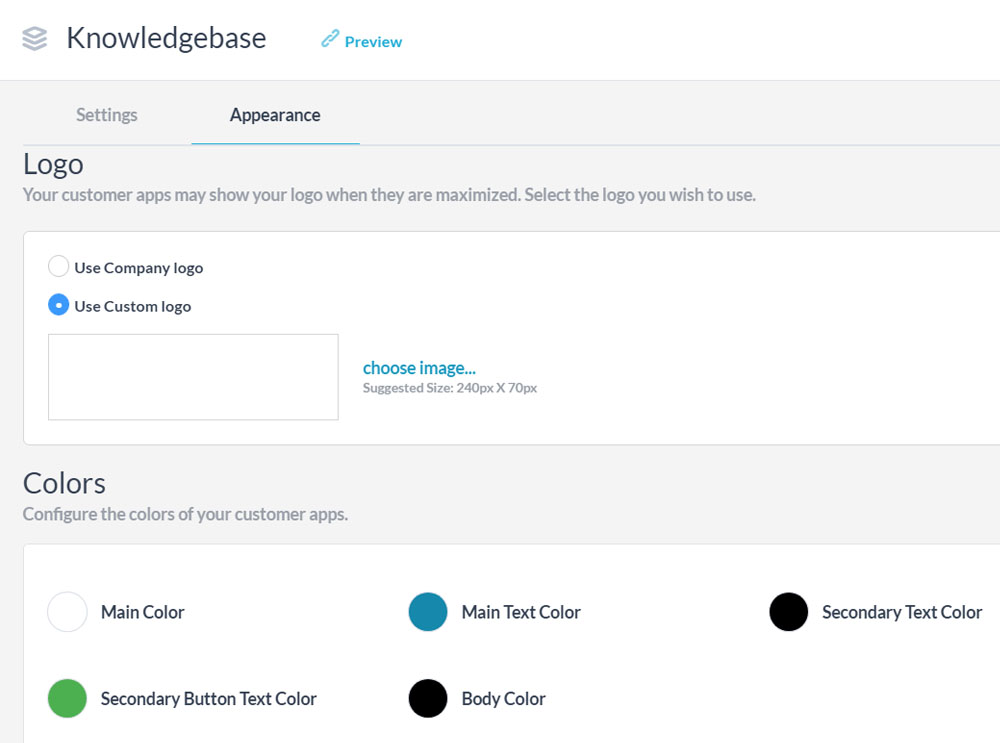This screenshot has height=743, width=1000.
Task: Open the white Main Color swatch
Action: (x=68, y=612)
